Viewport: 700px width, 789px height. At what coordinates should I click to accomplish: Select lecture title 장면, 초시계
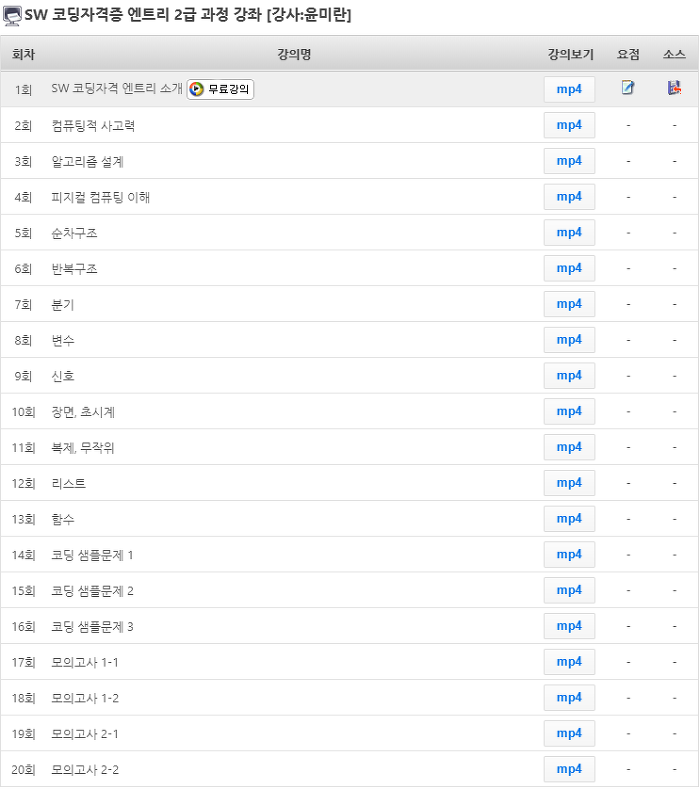point(83,412)
